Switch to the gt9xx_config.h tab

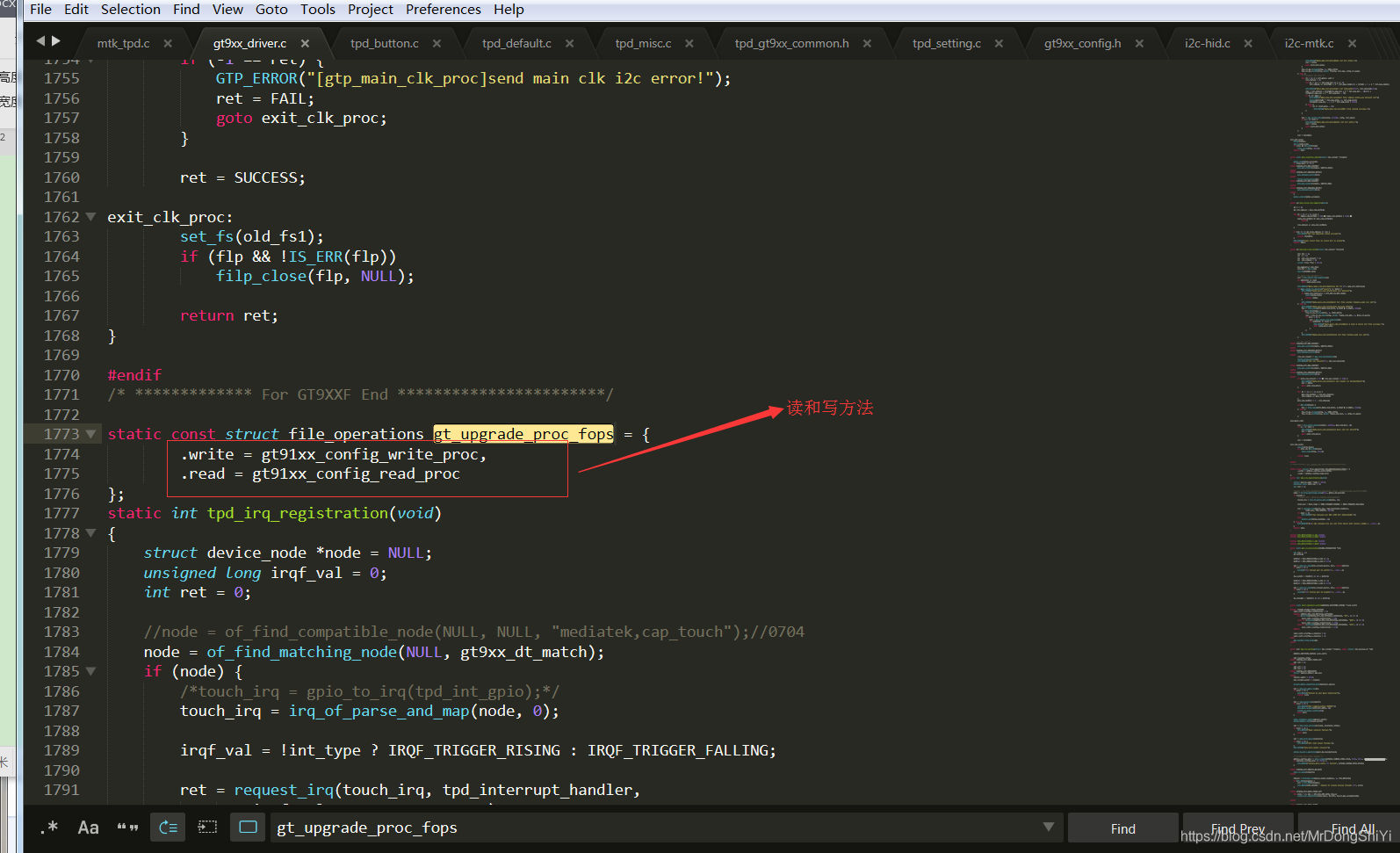click(x=1082, y=43)
